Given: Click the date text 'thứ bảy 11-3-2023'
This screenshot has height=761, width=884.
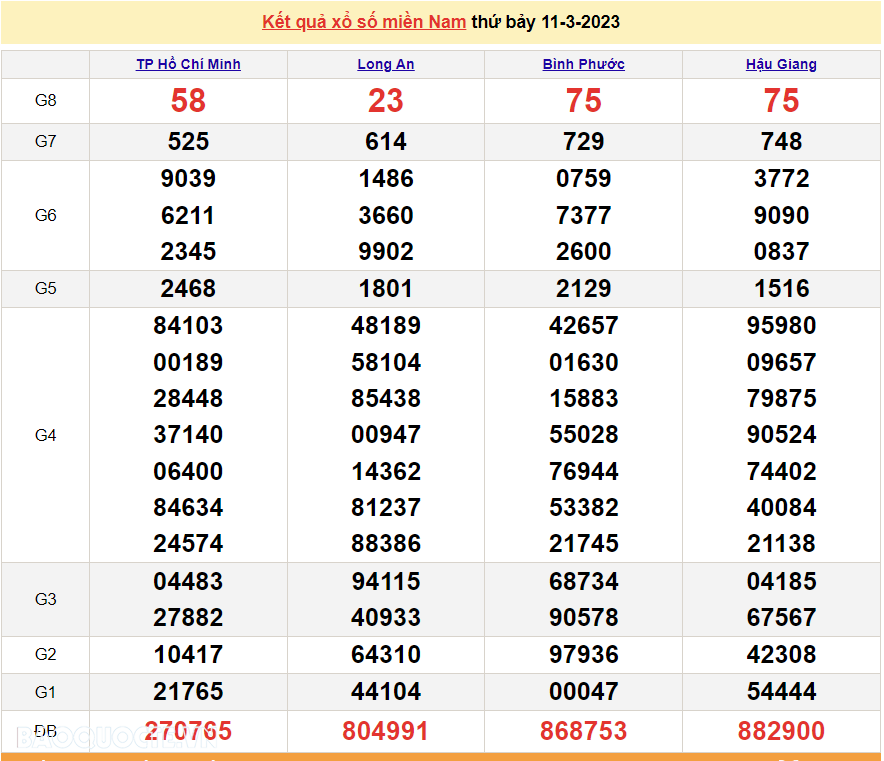Looking at the screenshot, I should 545,22.
